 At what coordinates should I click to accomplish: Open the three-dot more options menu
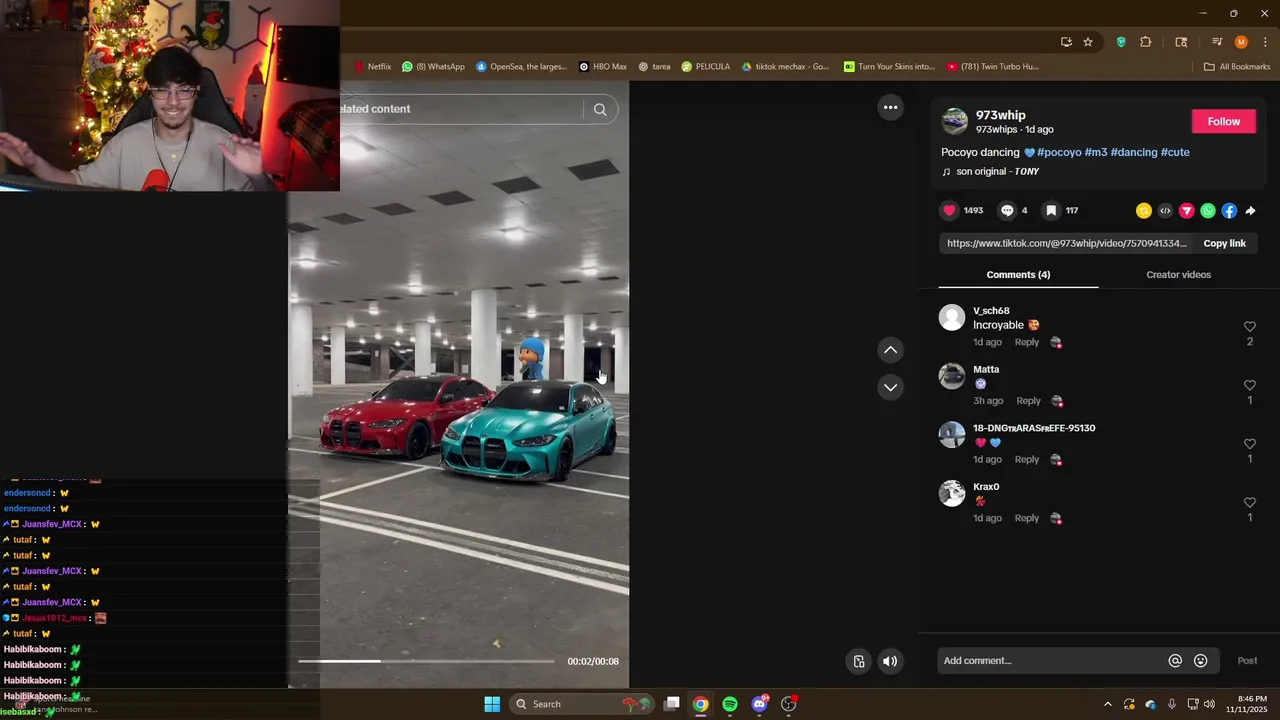tap(890, 107)
